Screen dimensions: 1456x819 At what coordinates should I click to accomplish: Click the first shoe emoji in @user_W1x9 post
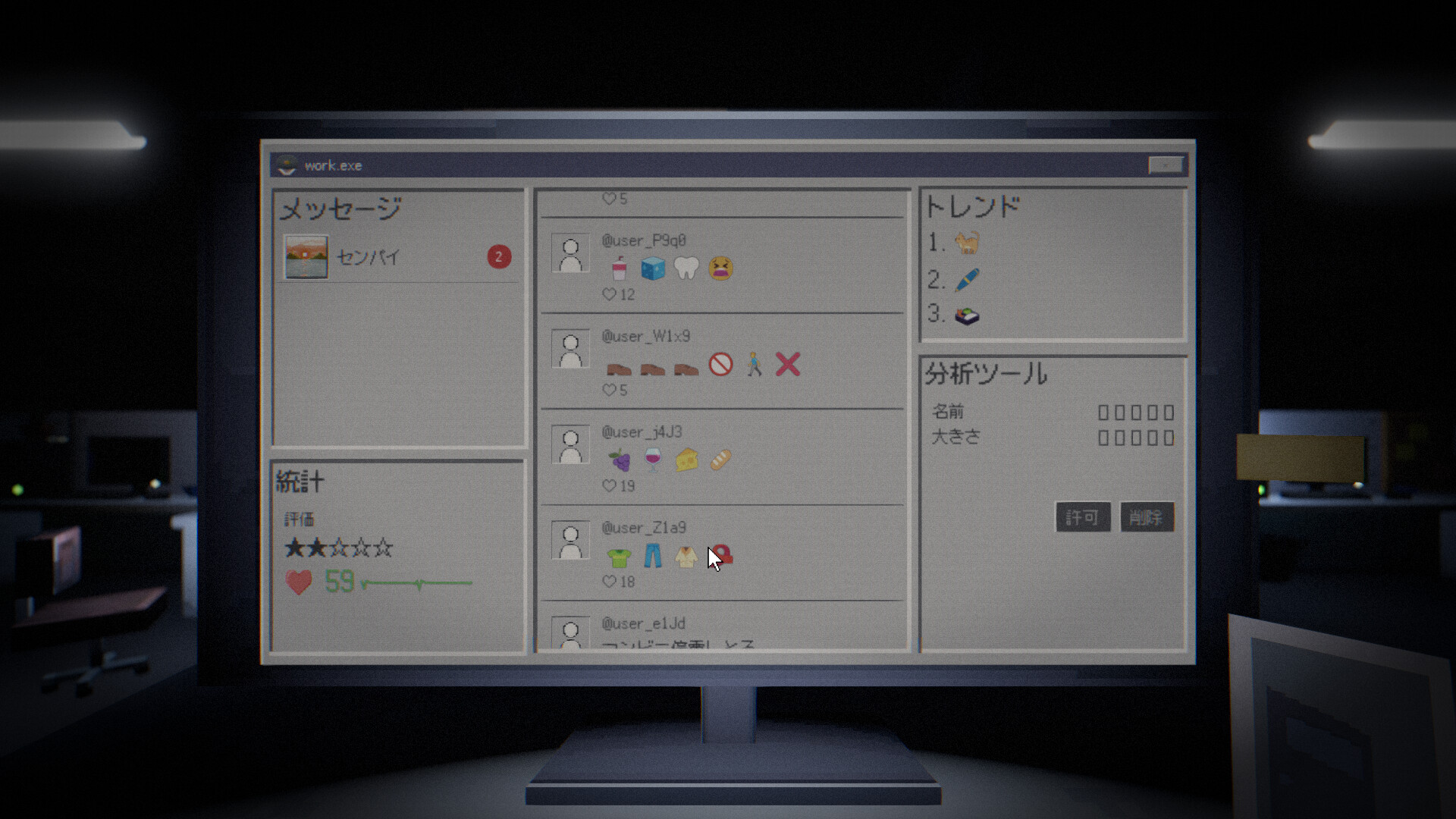619,369
